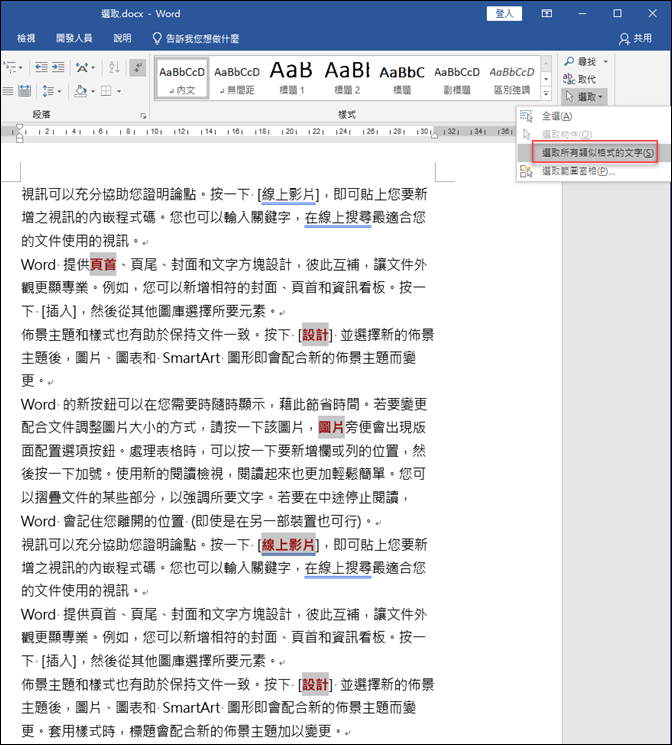Click the increase indent icon
Screen dimensions: 672x745
[x=58, y=67]
